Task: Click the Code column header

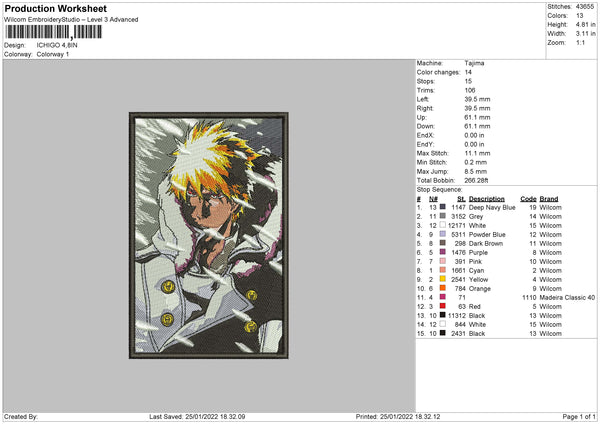Action: tap(528, 199)
